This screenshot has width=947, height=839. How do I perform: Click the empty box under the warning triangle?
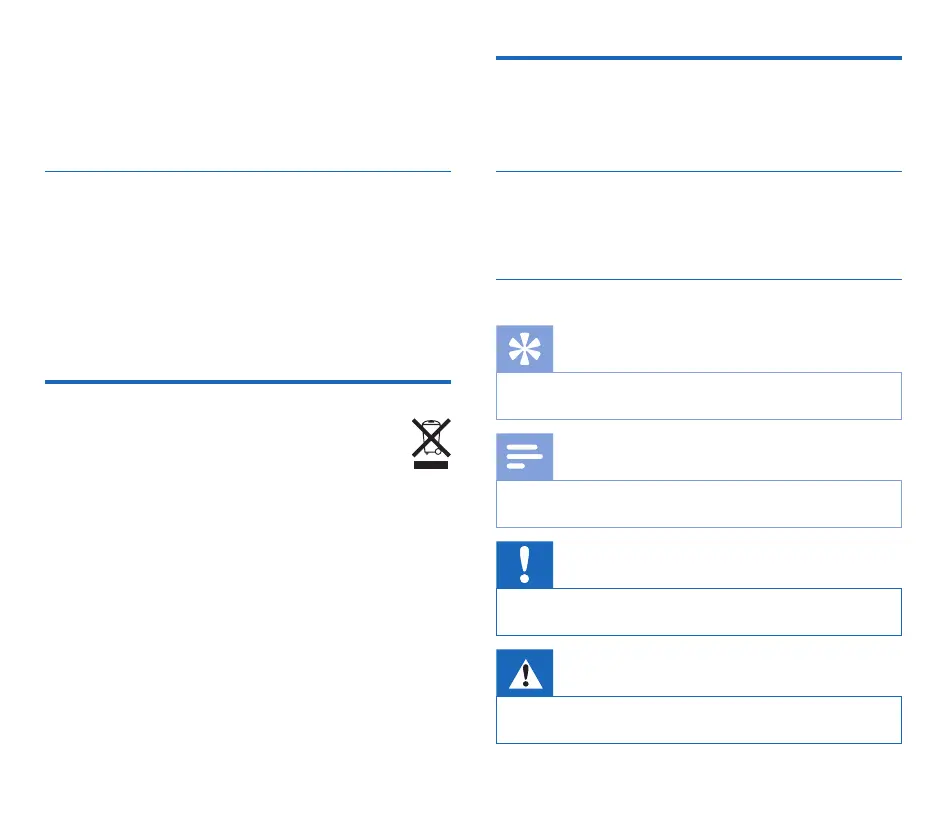click(699, 720)
